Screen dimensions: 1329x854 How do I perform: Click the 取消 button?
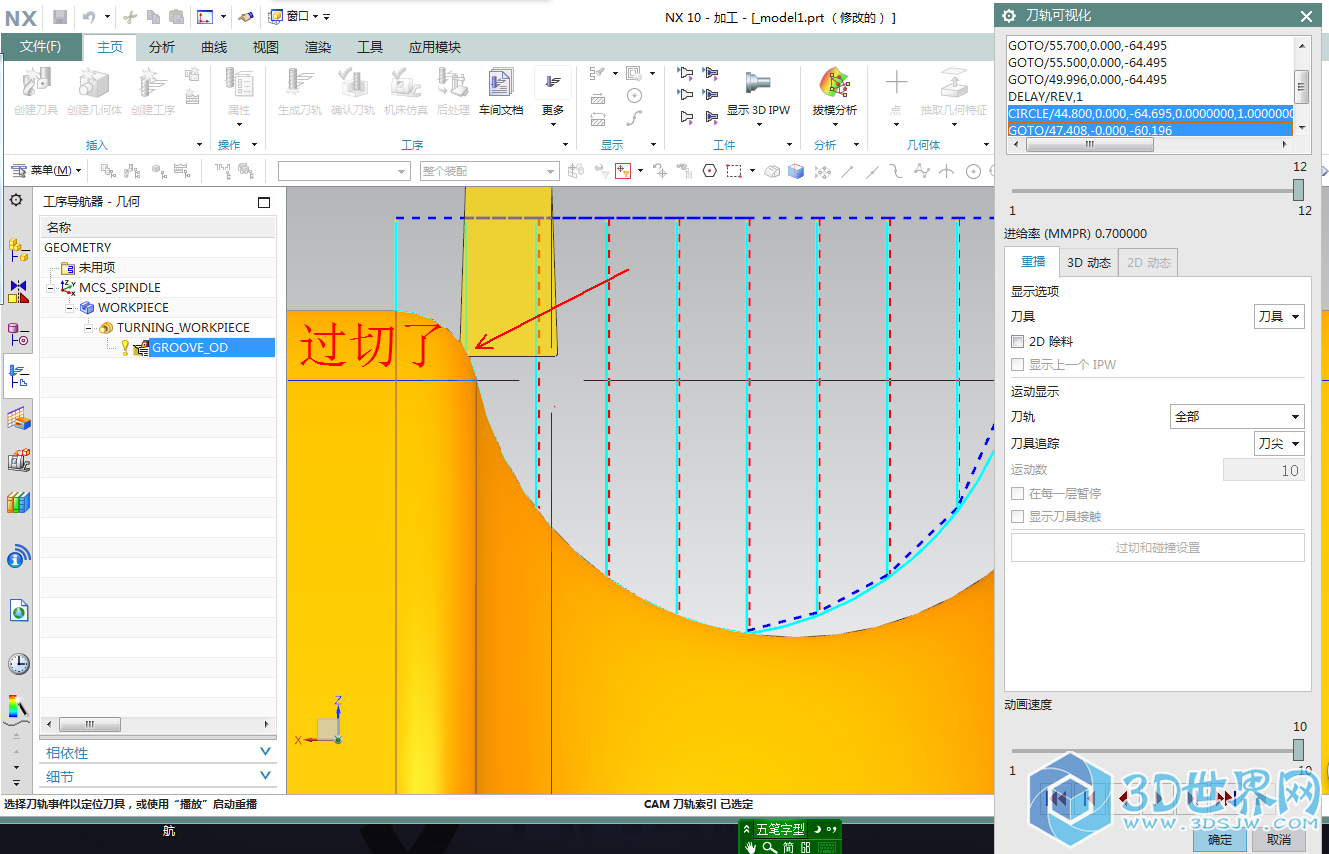click(1279, 840)
